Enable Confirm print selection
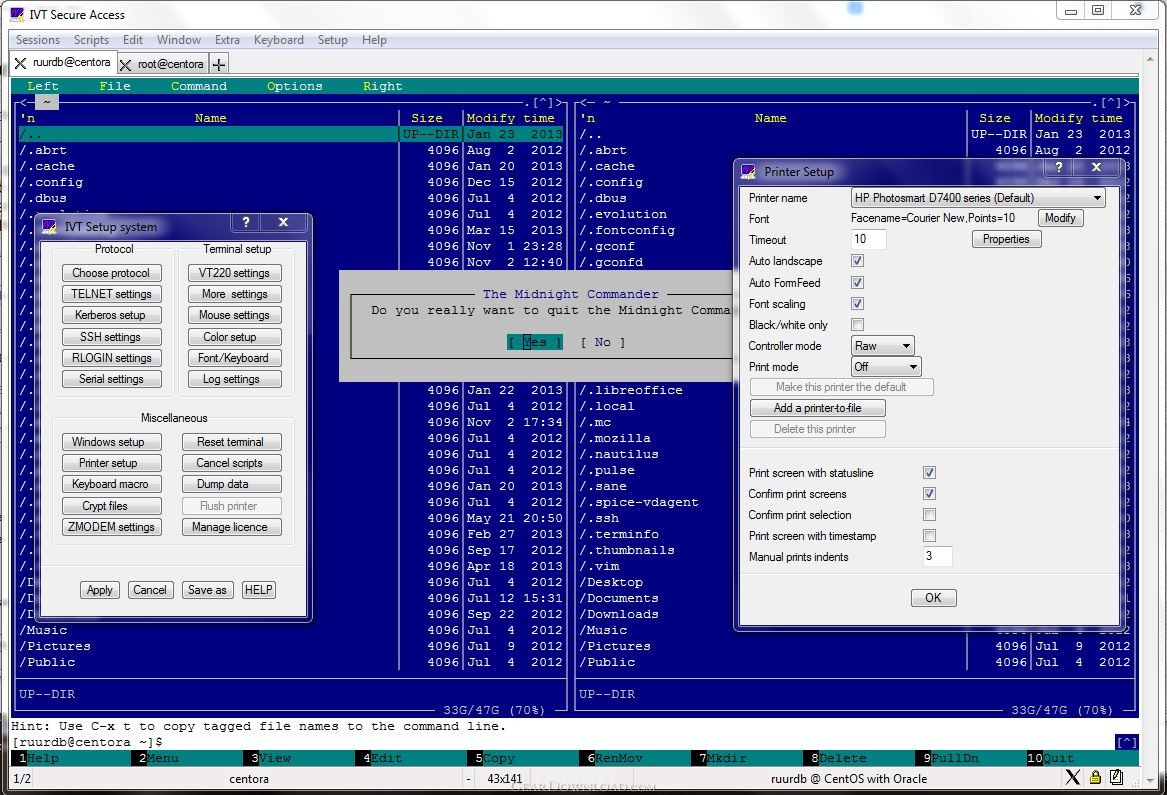Image resolution: width=1167 pixels, height=795 pixels. (x=929, y=514)
